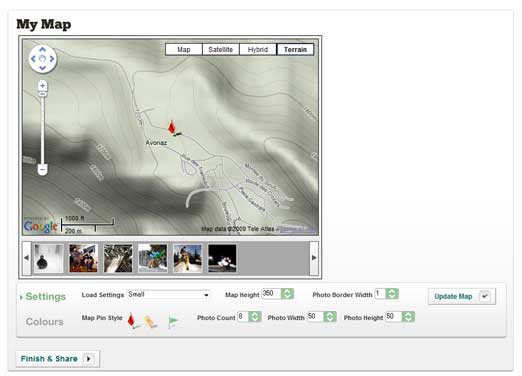
Task: Open the fourth blue snowboarder thumbnail
Action: coord(153,258)
